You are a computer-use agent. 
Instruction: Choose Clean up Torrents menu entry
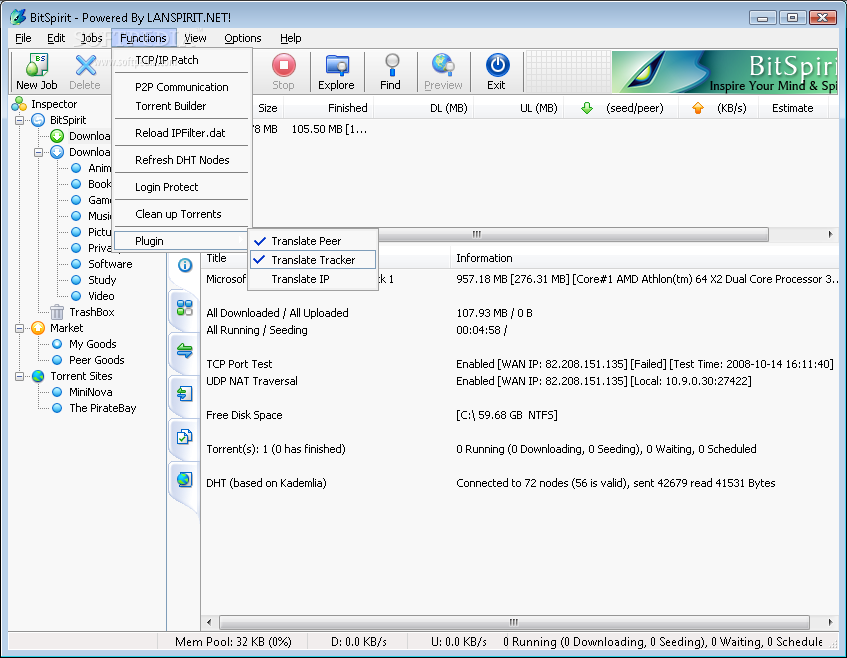pos(182,214)
